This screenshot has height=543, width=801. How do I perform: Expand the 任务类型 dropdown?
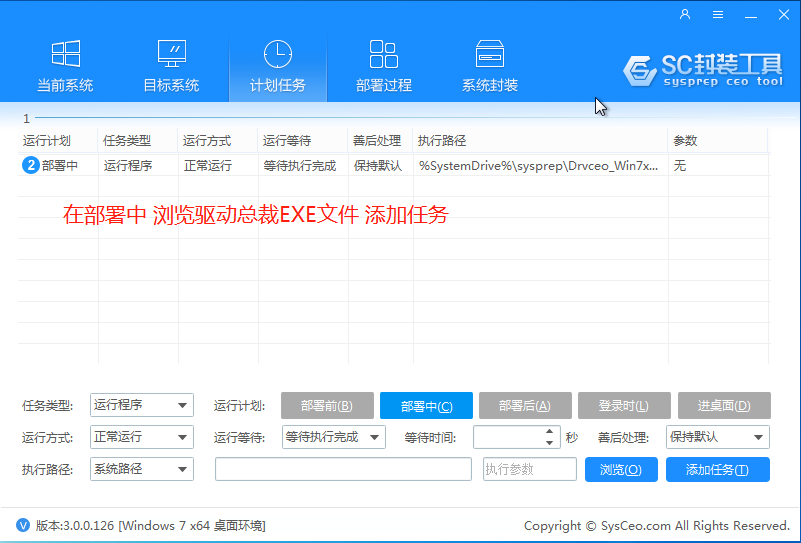tap(142, 405)
